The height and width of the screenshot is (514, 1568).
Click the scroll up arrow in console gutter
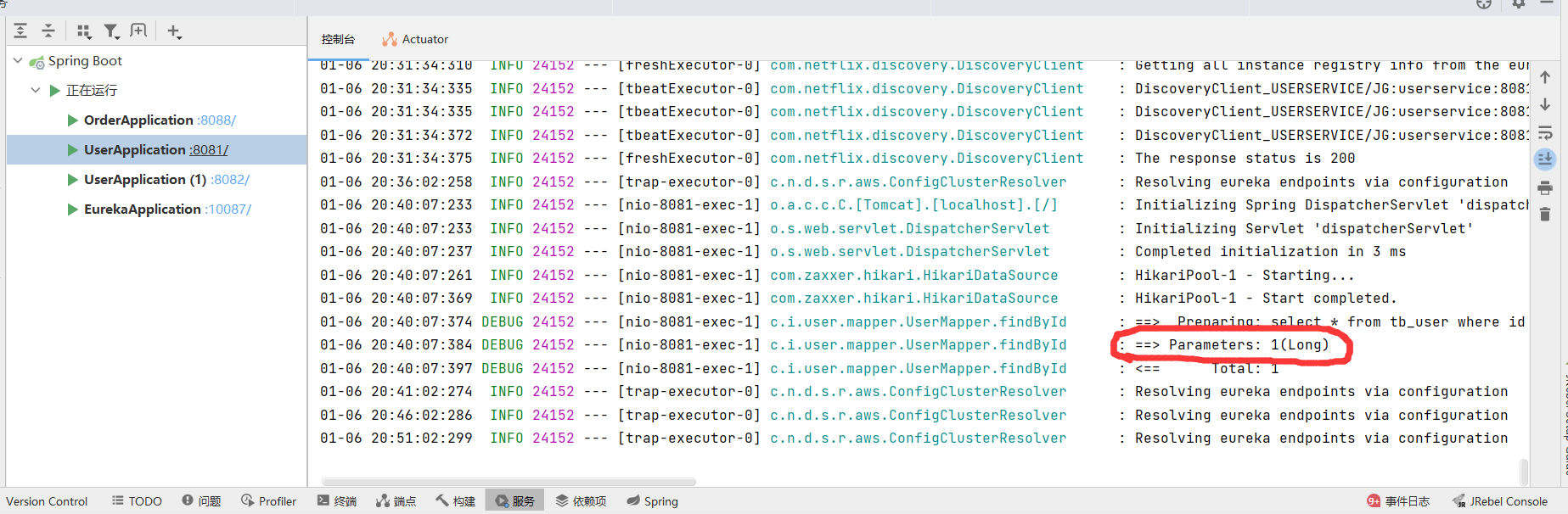pos(1545,77)
